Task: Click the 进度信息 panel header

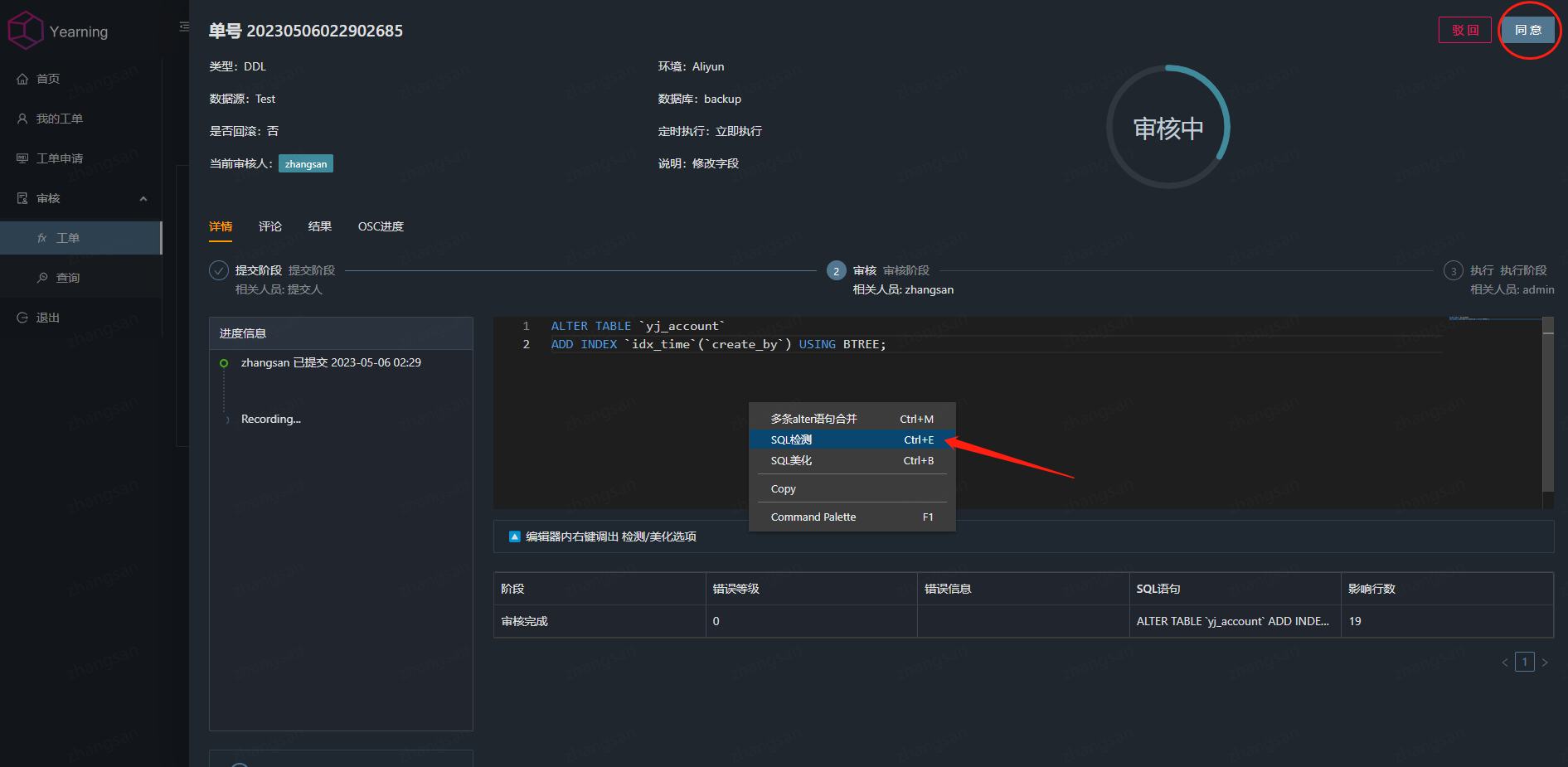Action: click(x=341, y=333)
